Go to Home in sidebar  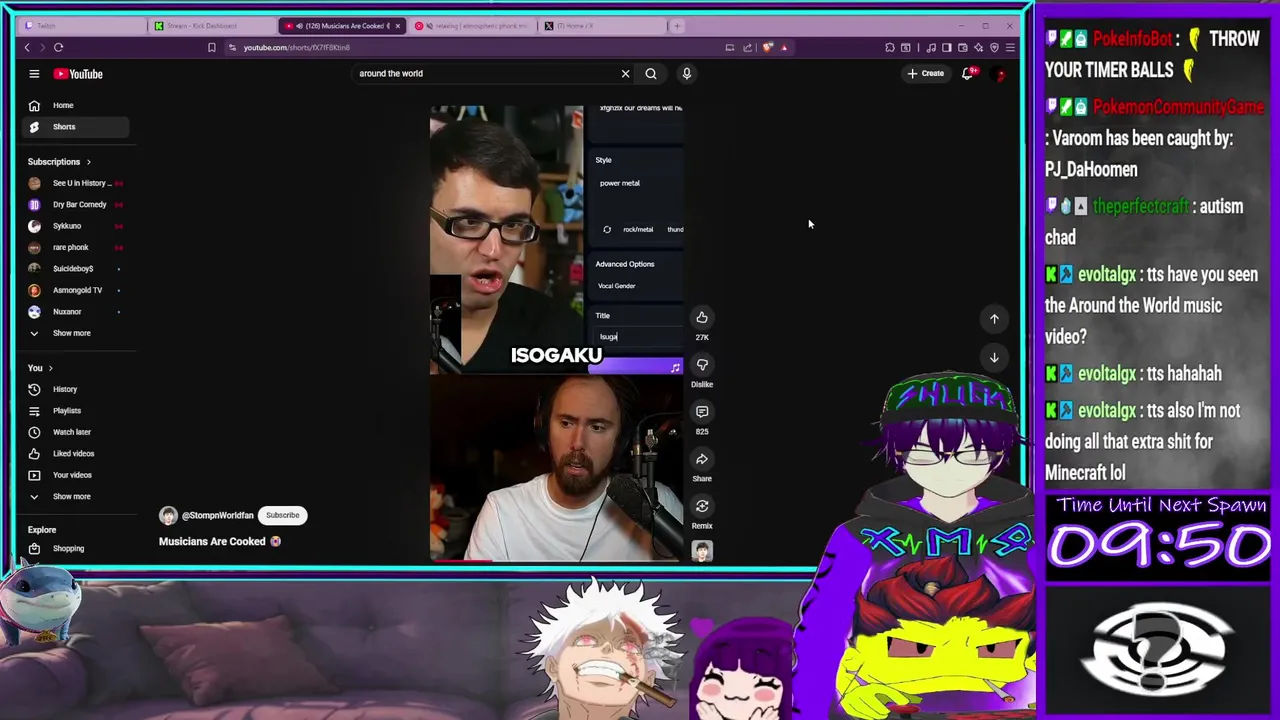click(75, 105)
